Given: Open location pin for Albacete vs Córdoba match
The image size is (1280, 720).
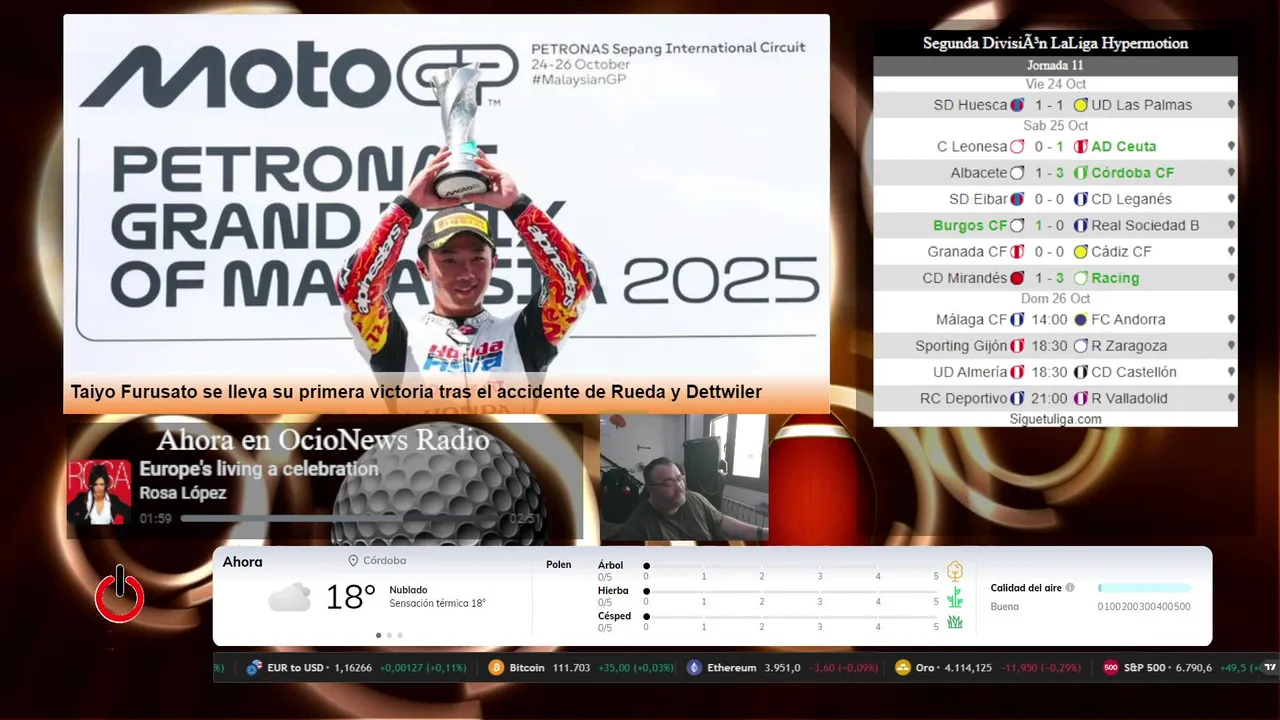Looking at the screenshot, I should tap(1231, 173).
